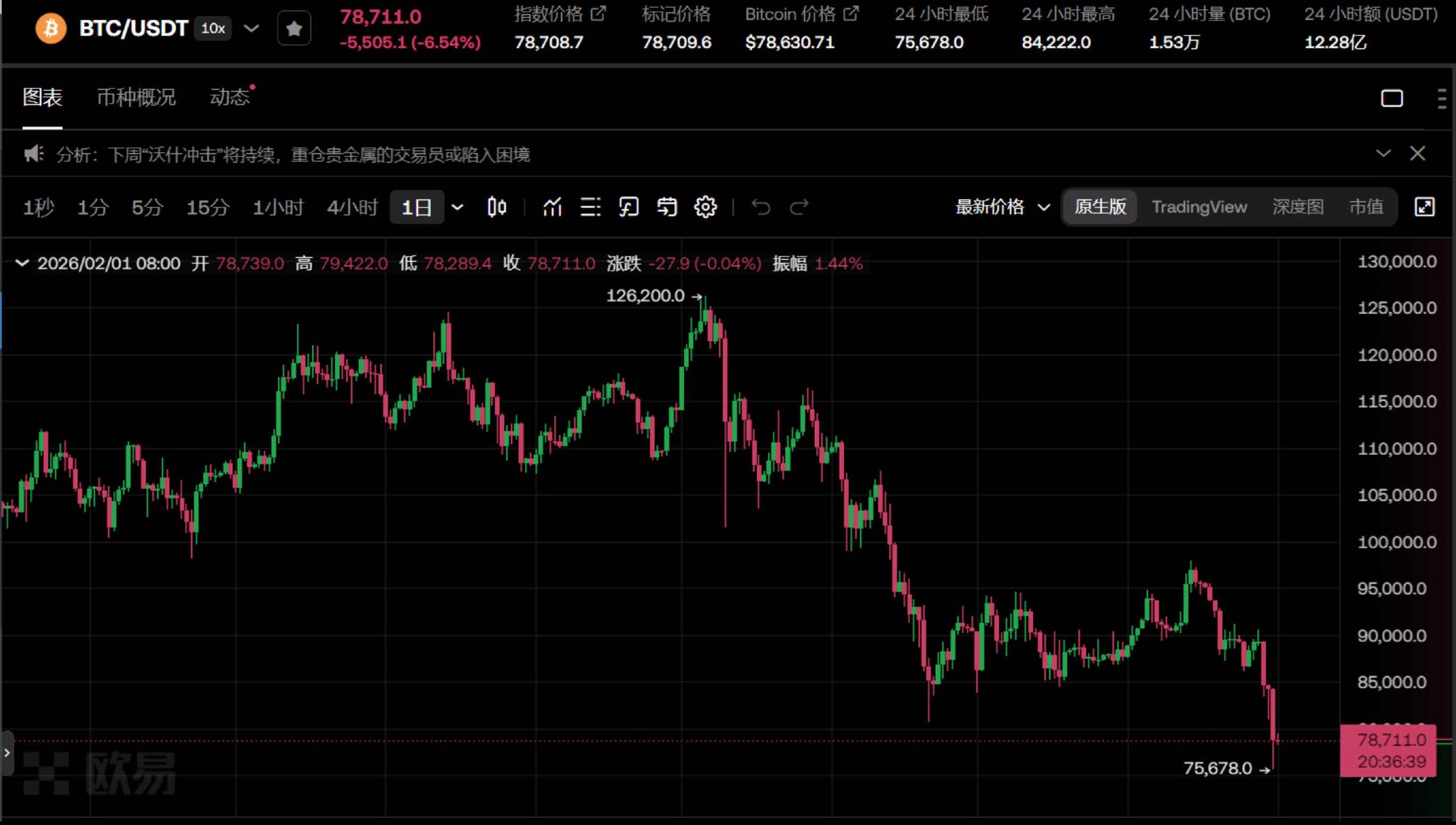Switch chart source to TradingView
The height and width of the screenshot is (825, 1456).
click(1199, 207)
